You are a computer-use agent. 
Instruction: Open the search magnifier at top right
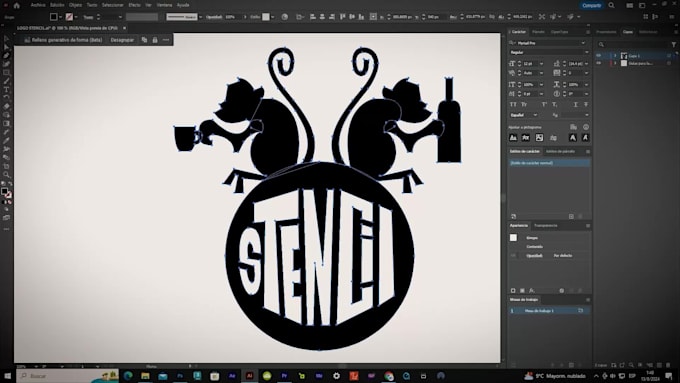point(611,5)
